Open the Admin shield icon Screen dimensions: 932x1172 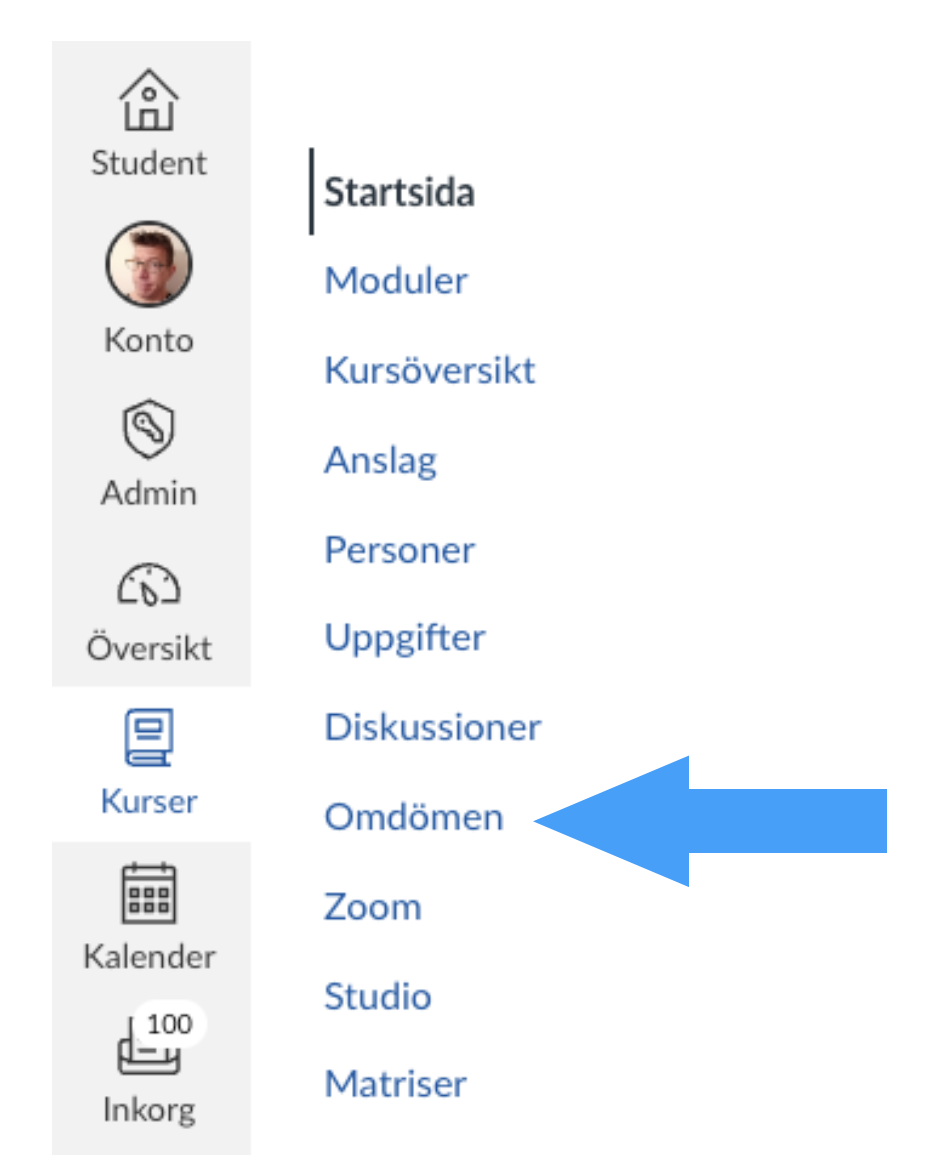(149, 429)
